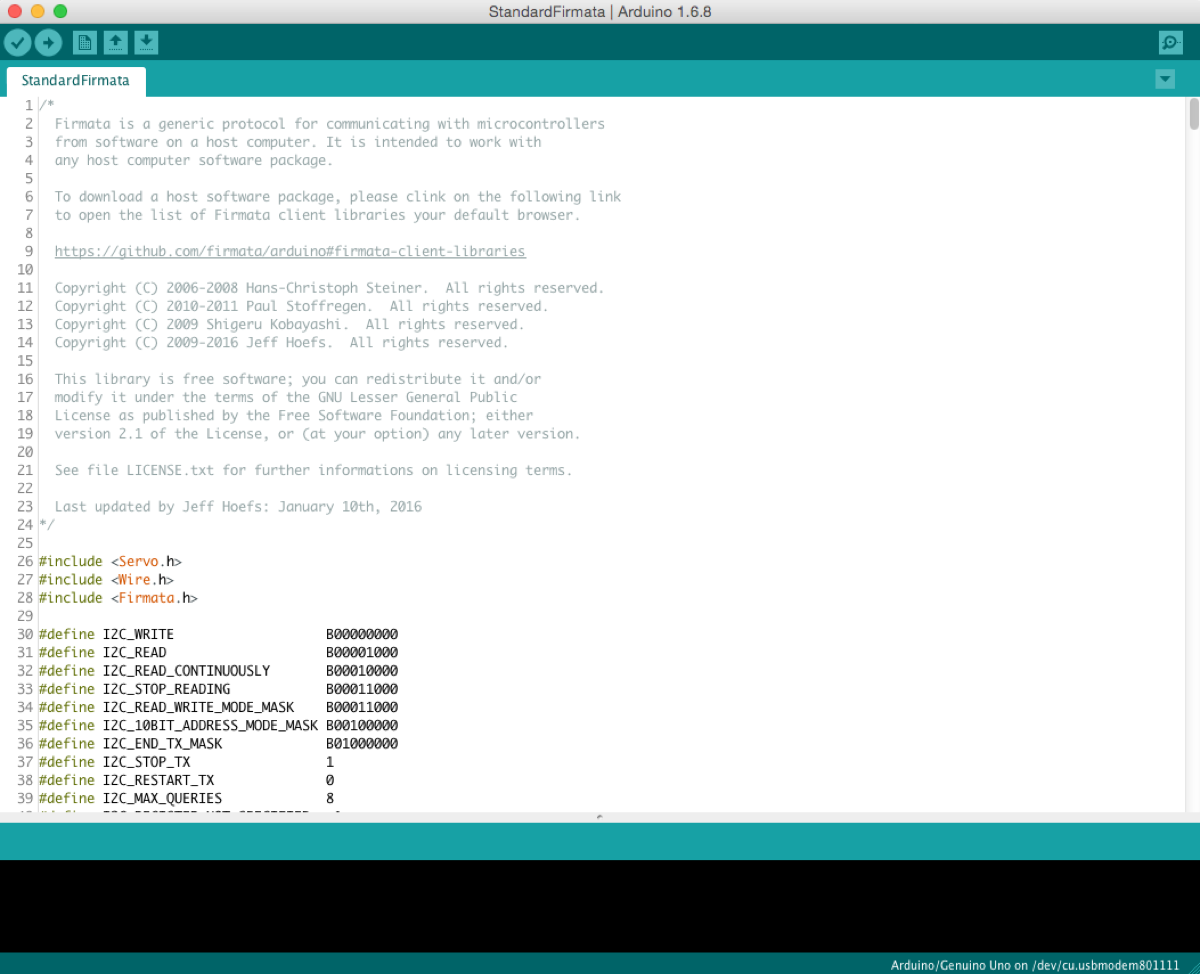The height and width of the screenshot is (974, 1200).
Task: Save the sketch with the Save icon
Action: click(146, 42)
